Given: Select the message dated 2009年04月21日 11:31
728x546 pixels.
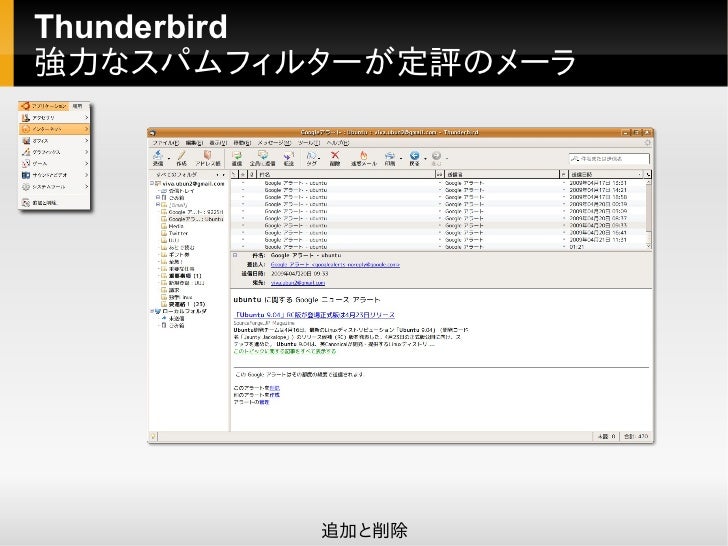Looking at the screenshot, I should click(438, 240).
